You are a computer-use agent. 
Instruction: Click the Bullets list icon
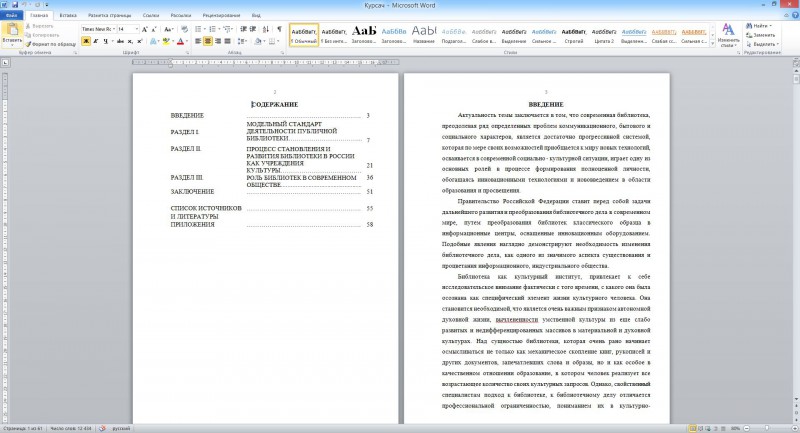pos(198,30)
